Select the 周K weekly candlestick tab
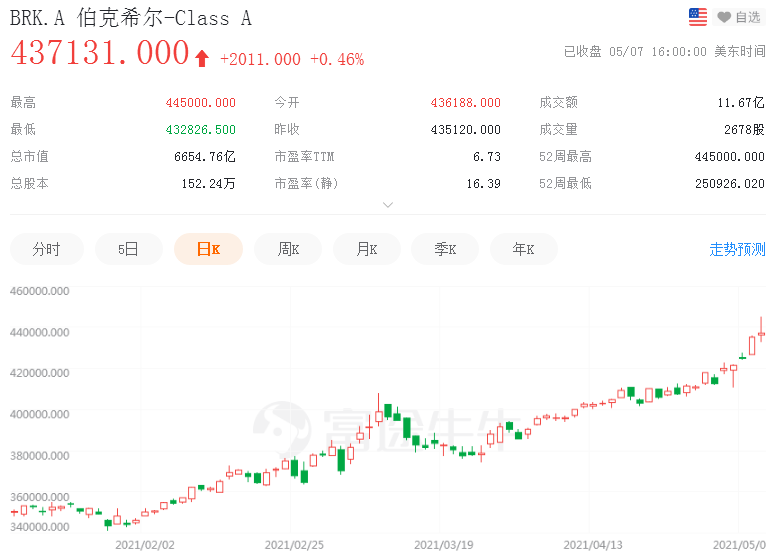Image resolution: width=782 pixels, height=558 pixels. (288, 249)
